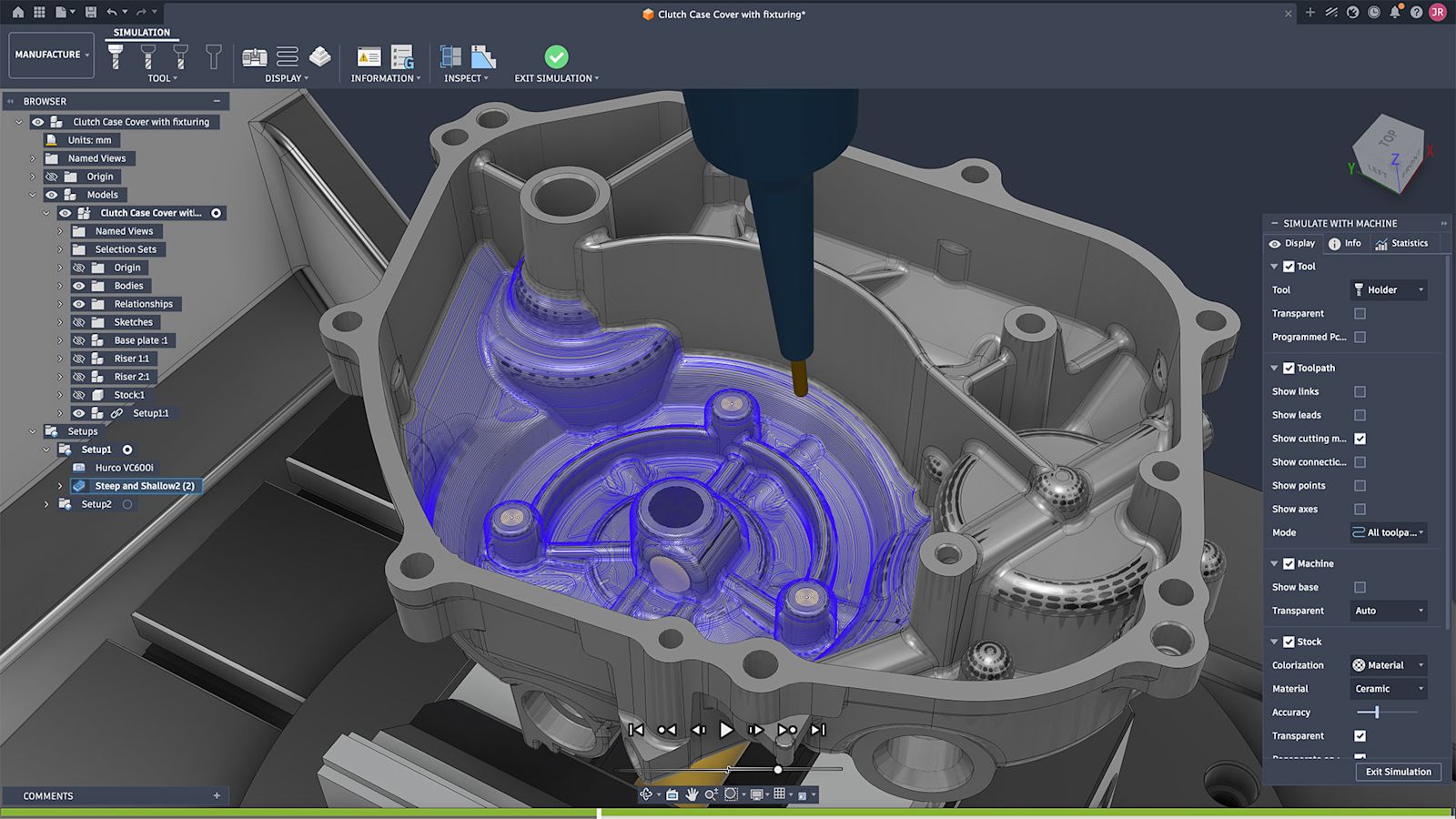The height and width of the screenshot is (819, 1456).
Task: Select the pan hand tool in navigation bar
Action: coord(692,794)
